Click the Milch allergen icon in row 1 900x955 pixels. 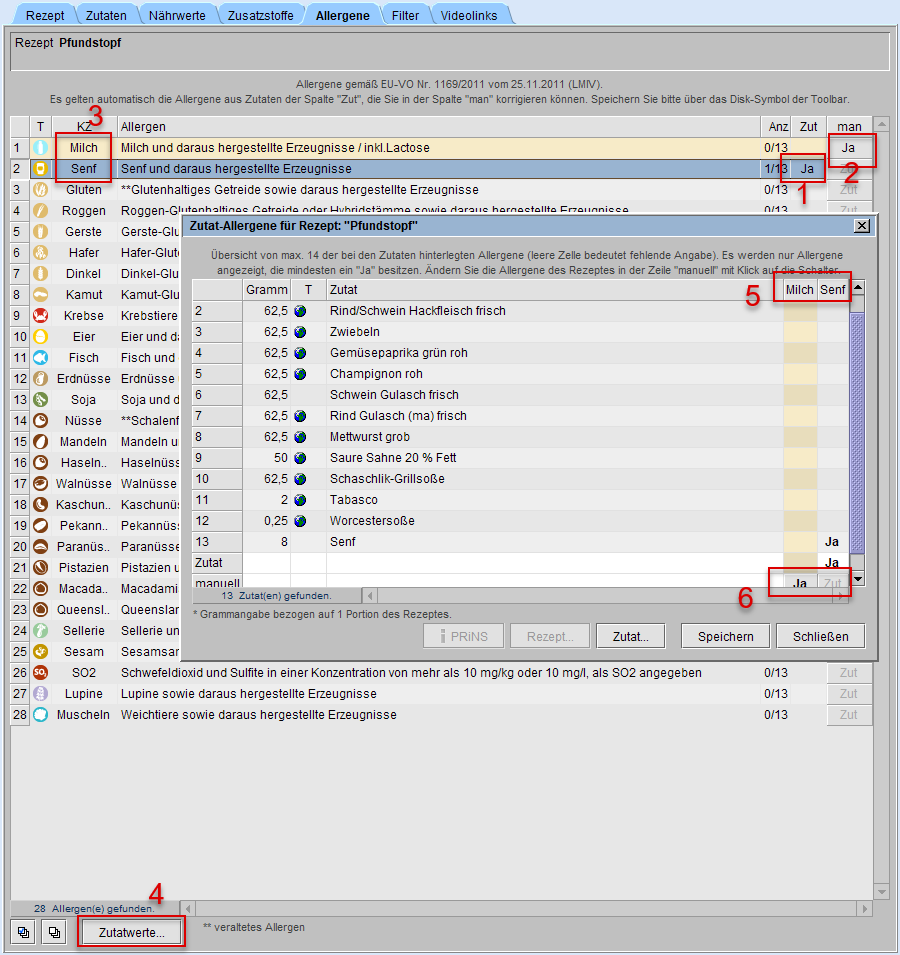[41, 148]
